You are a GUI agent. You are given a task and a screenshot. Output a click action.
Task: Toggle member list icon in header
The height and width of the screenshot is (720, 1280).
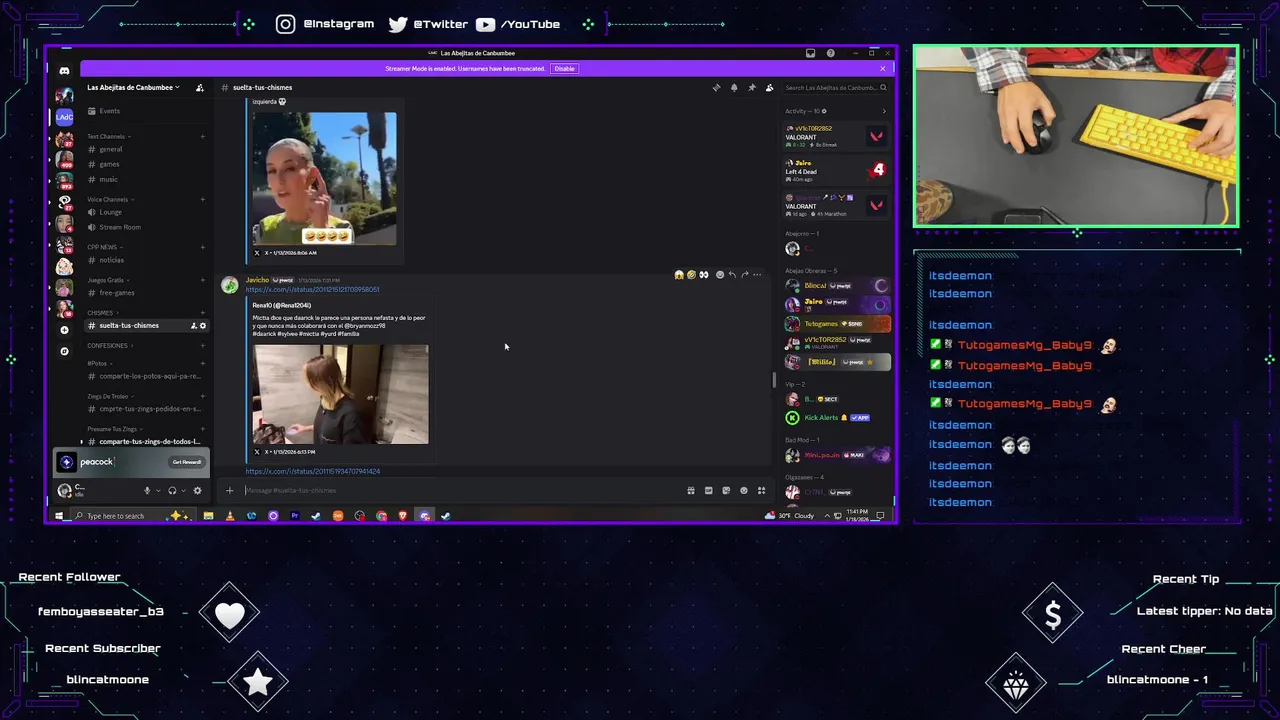pos(769,87)
